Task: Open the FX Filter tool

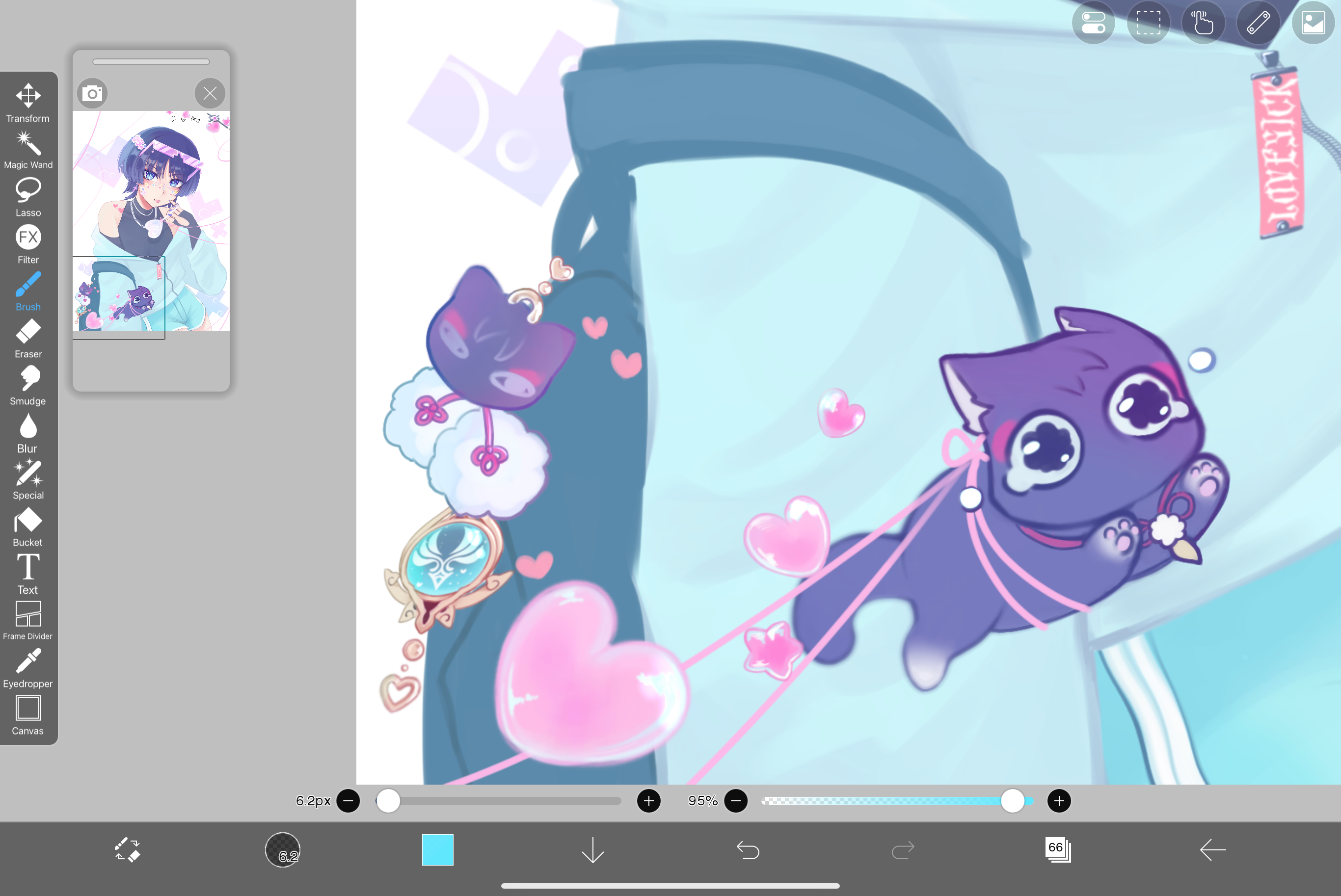Action: 27,240
